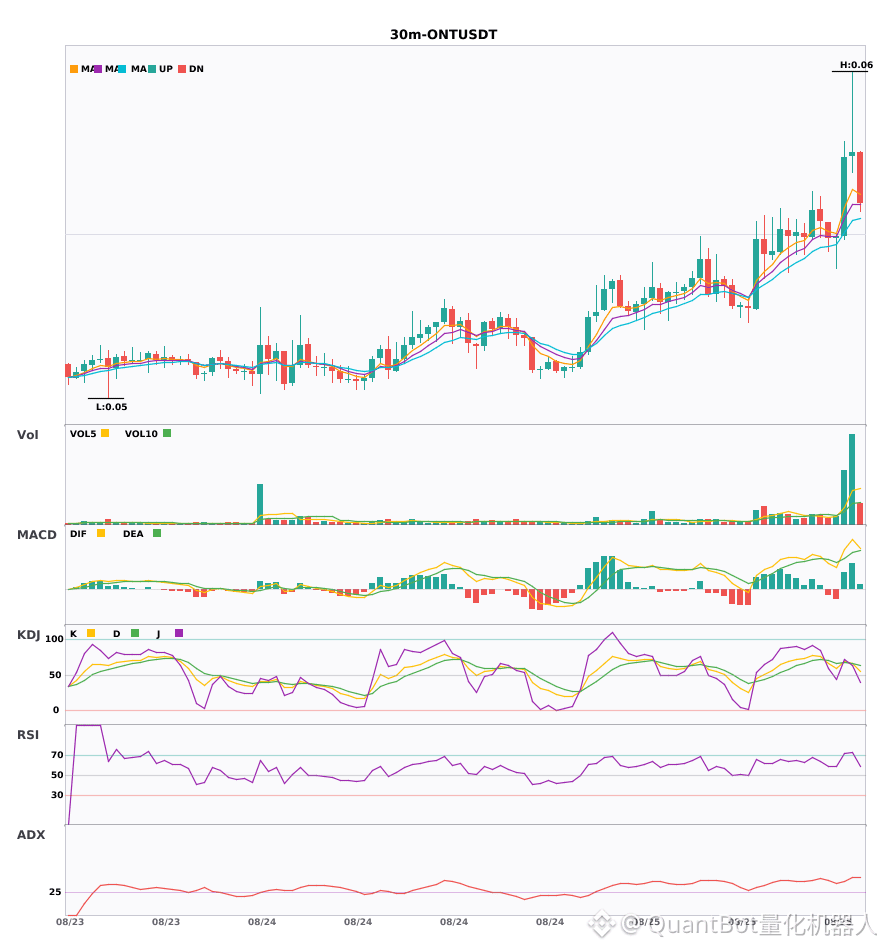The height and width of the screenshot is (950, 885).
Task: Click the KDJ panel label
Action: coord(28,635)
